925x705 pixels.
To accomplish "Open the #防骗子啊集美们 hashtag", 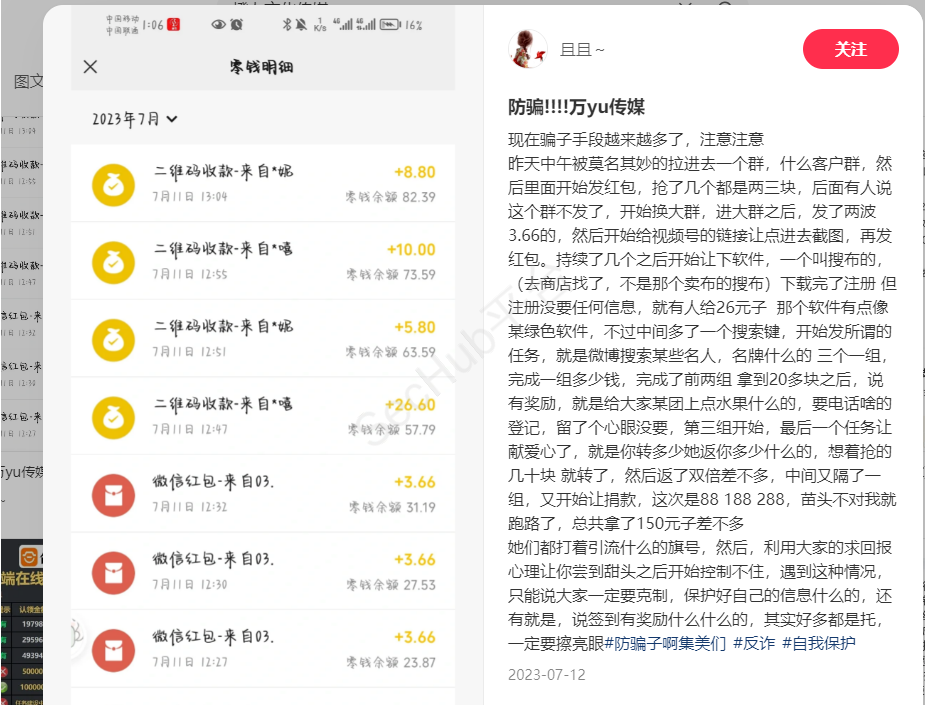I will pos(665,643).
